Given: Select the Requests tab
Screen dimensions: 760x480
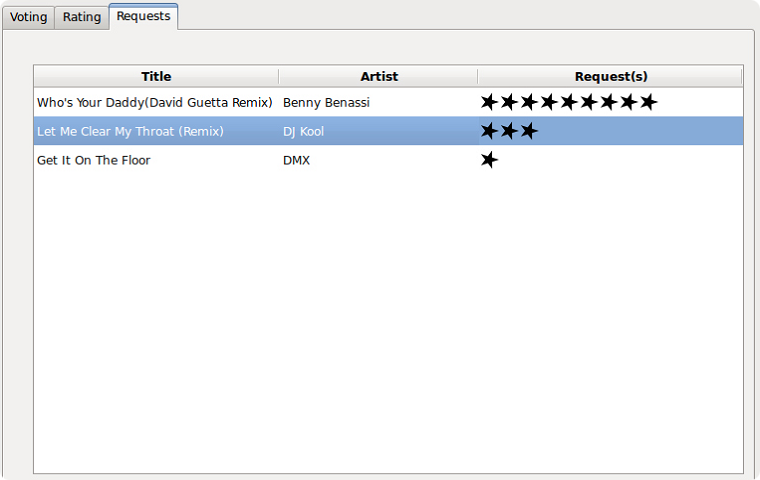Looking at the screenshot, I should 143,16.
